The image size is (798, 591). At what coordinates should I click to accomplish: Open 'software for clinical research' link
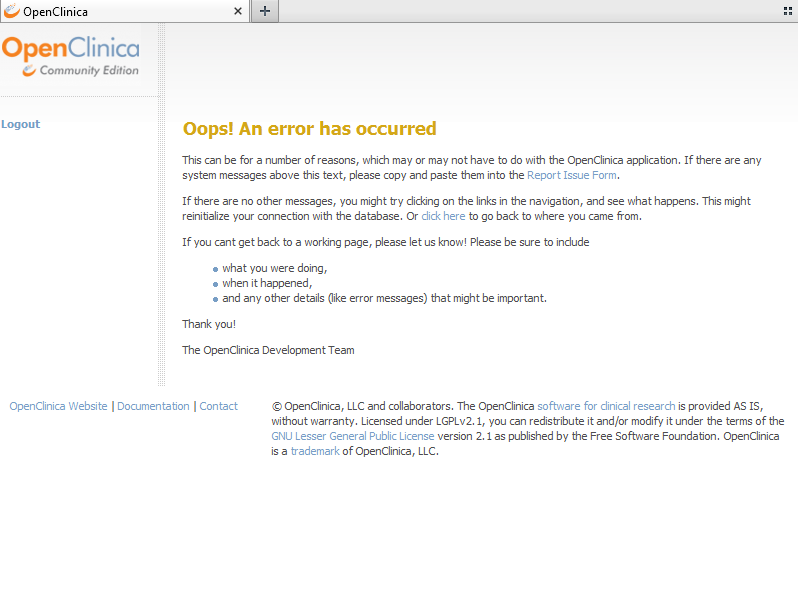(606, 406)
